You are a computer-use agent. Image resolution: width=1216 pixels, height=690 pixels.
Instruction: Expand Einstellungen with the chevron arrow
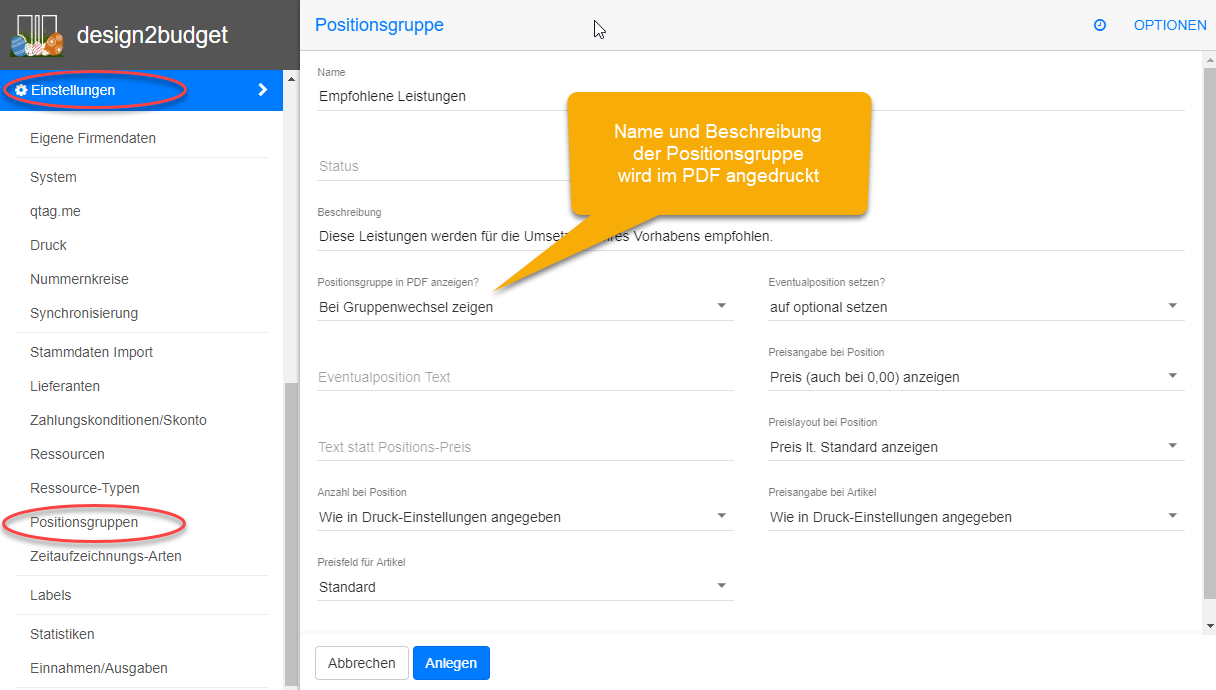coord(263,90)
